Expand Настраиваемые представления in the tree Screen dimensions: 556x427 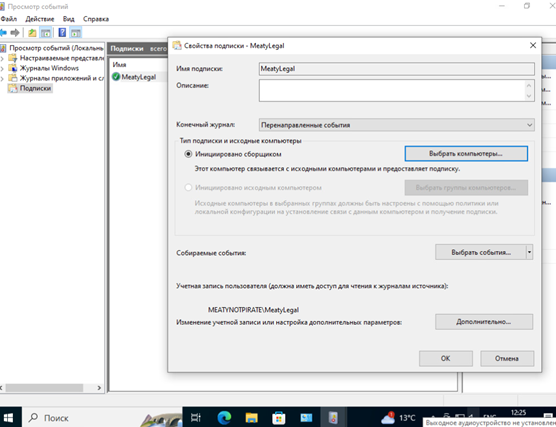(x=2, y=59)
